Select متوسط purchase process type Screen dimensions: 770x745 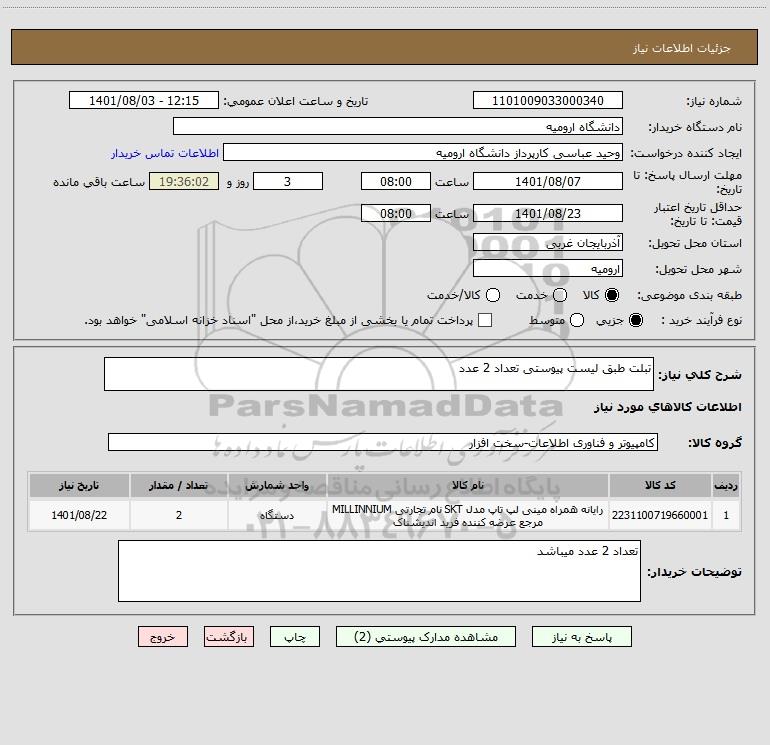577,320
